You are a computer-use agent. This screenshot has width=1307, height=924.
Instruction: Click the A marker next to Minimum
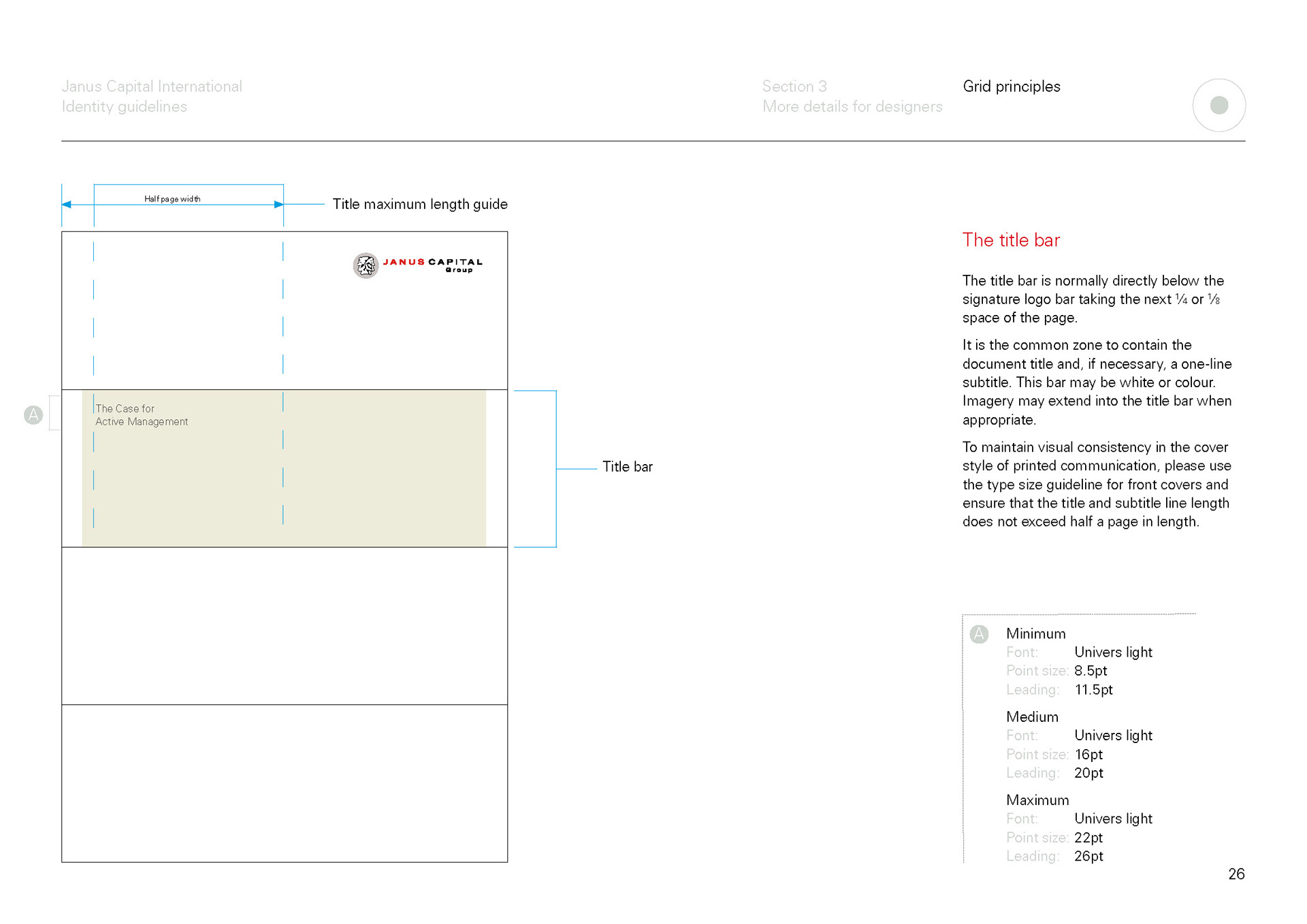coord(979,634)
